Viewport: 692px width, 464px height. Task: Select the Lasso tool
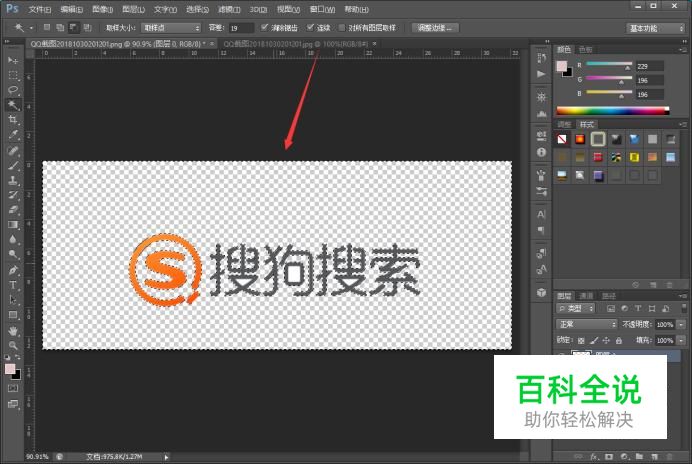click(x=13, y=90)
